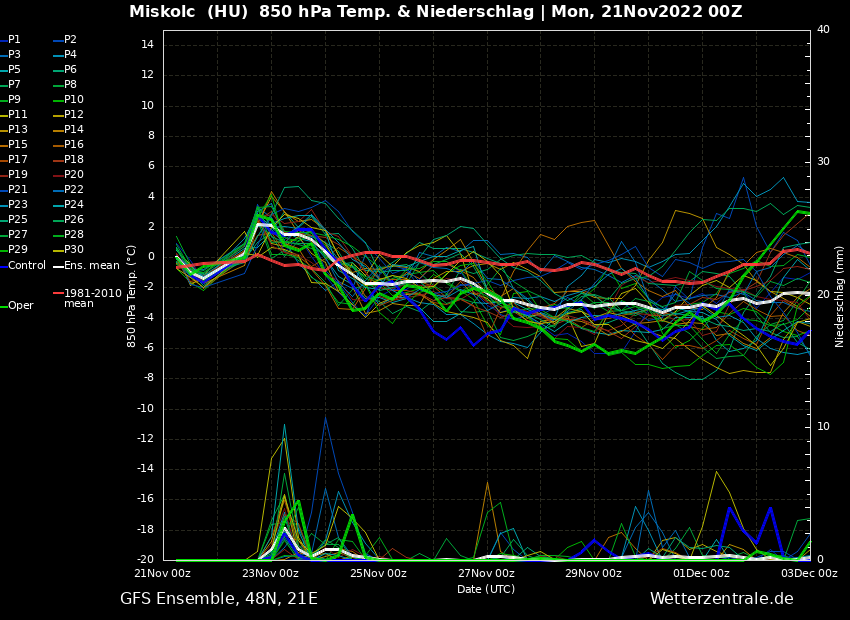Screen dimensions: 850x620
Task: Click the 01Dec 00z date tick label
Action: tap(701, 574)
